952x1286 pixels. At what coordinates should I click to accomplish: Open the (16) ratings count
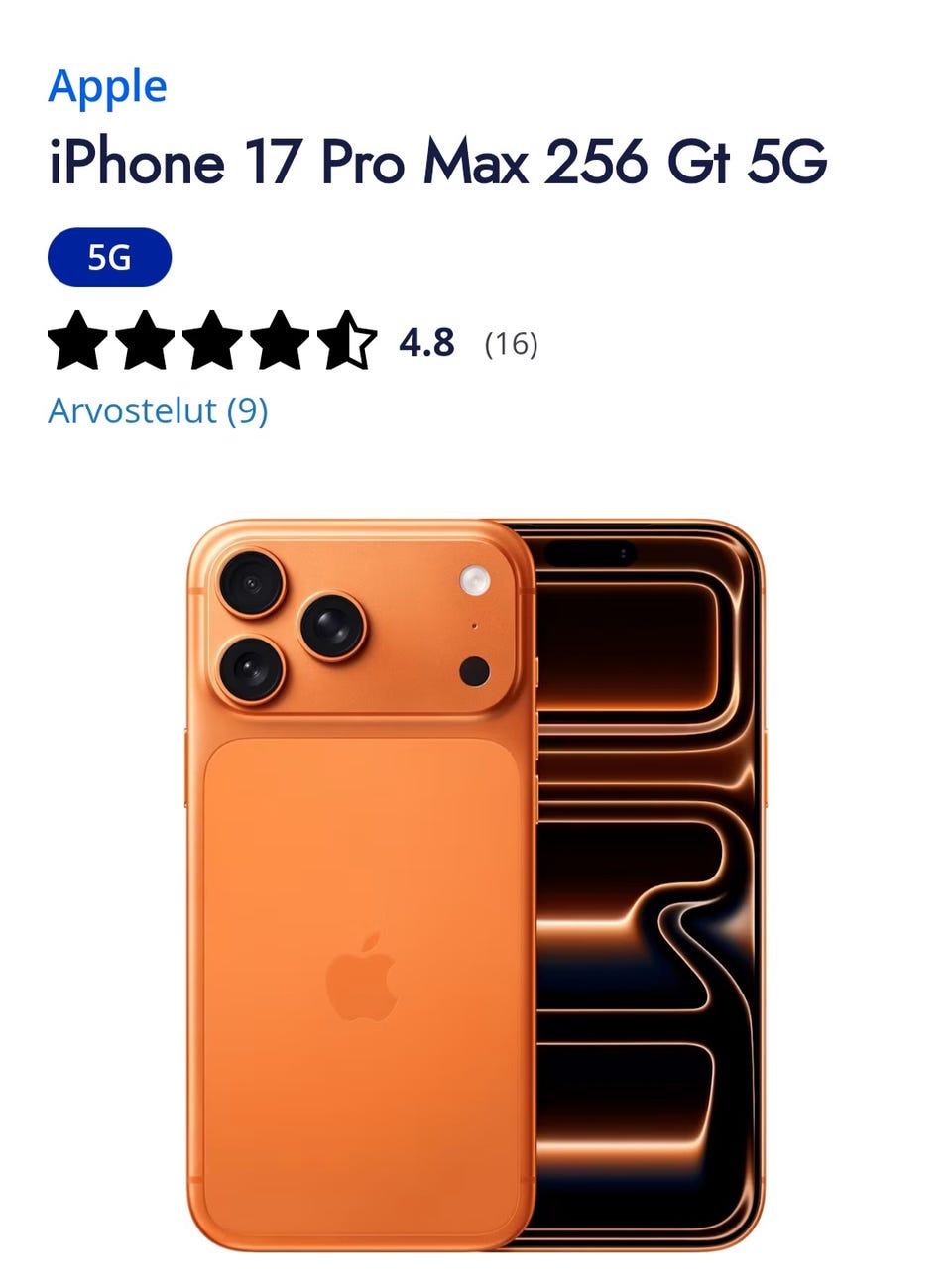pos(511,344)
